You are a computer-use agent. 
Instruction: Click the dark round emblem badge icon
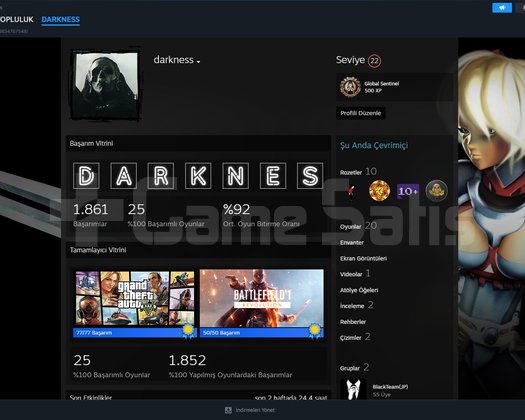coord(436,191)
